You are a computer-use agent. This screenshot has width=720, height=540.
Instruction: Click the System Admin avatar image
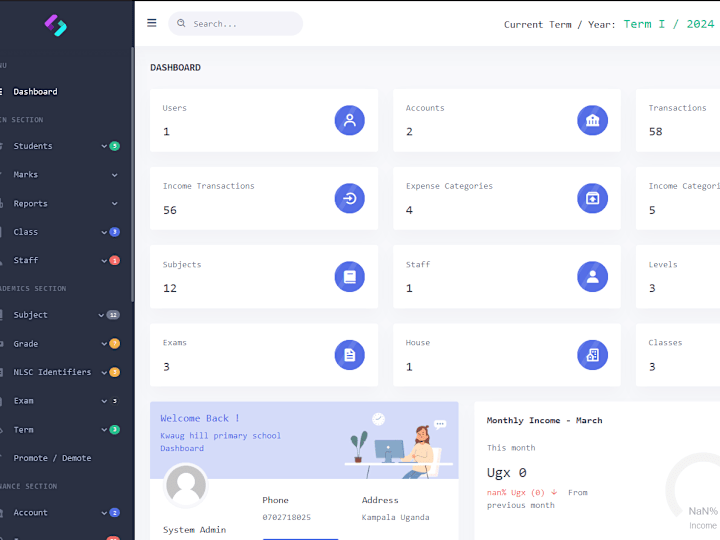[186, 485]
